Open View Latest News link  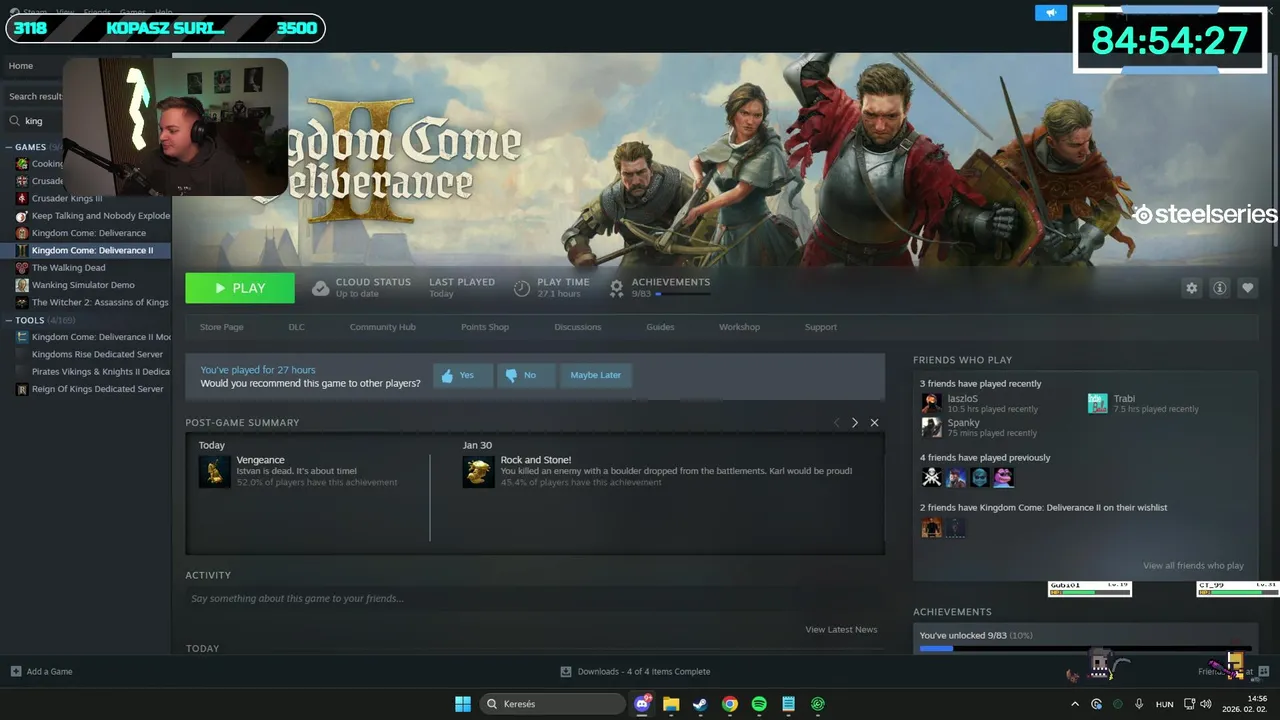(841, 629)
